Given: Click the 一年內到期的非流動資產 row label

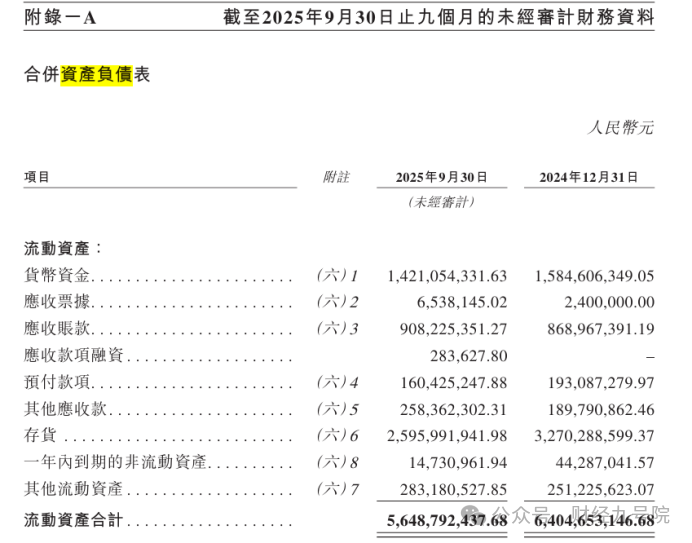Looking at the screenshot, I should point(115,462).
